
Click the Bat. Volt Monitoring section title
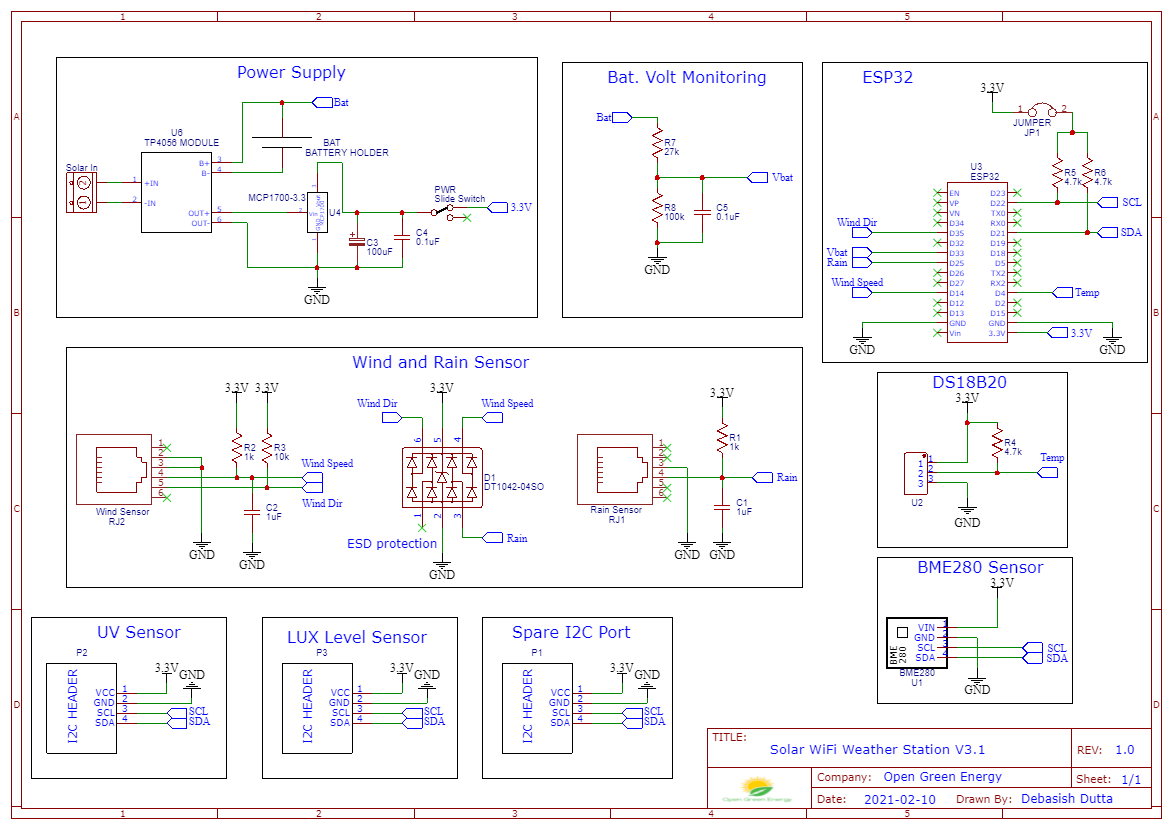coord(685,77)
